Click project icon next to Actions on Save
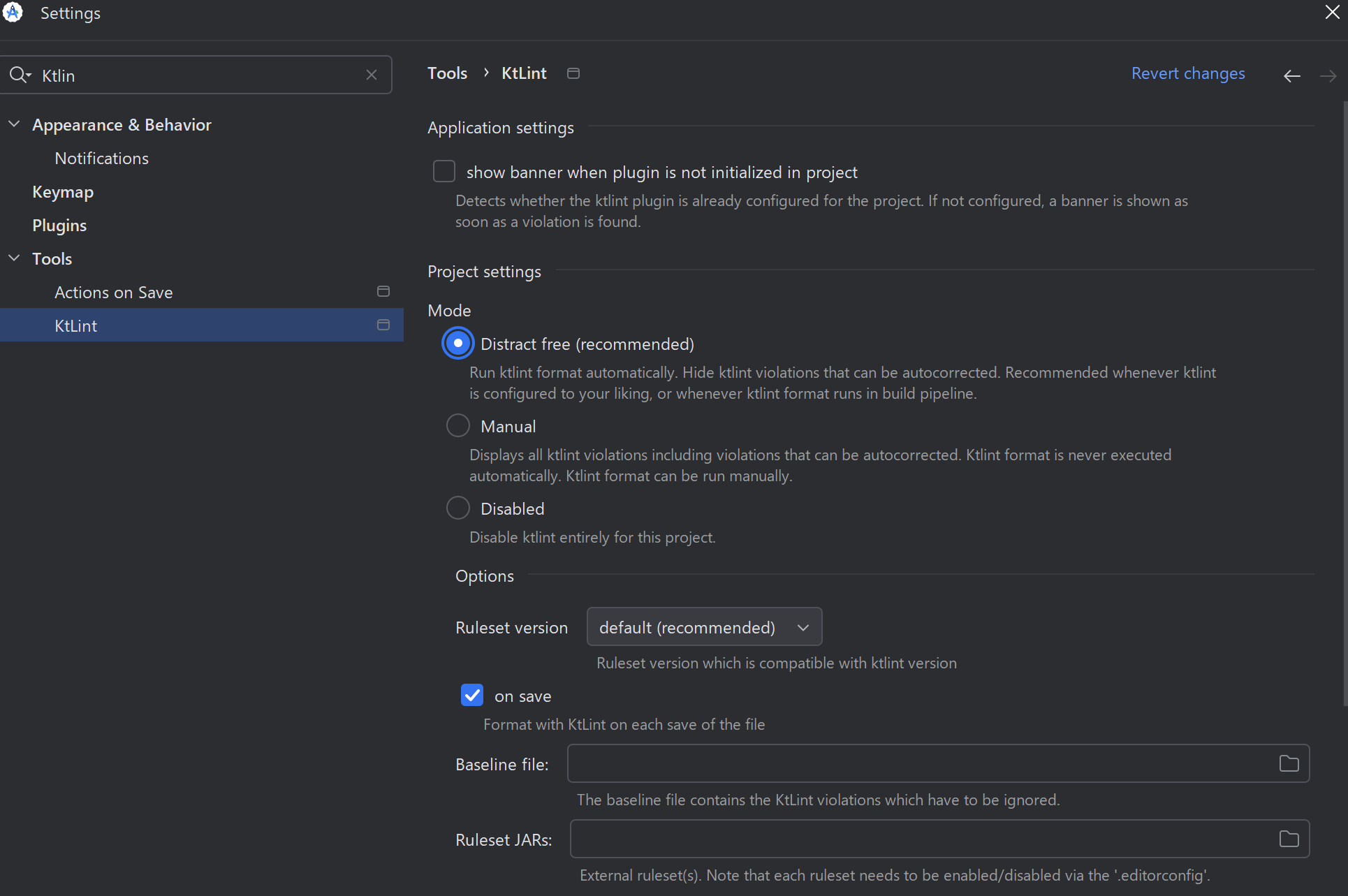This screenshot has width=1348, height=896. click(383, 291)
